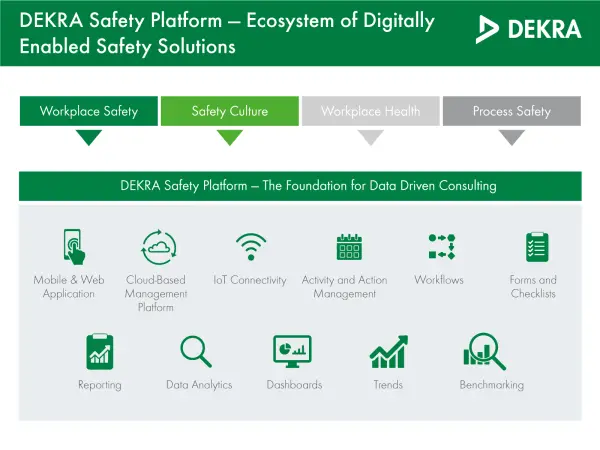This screenshot has width=600, height=450.
Task: Open the Workplace Health tab
Action: tap(370, 111)
